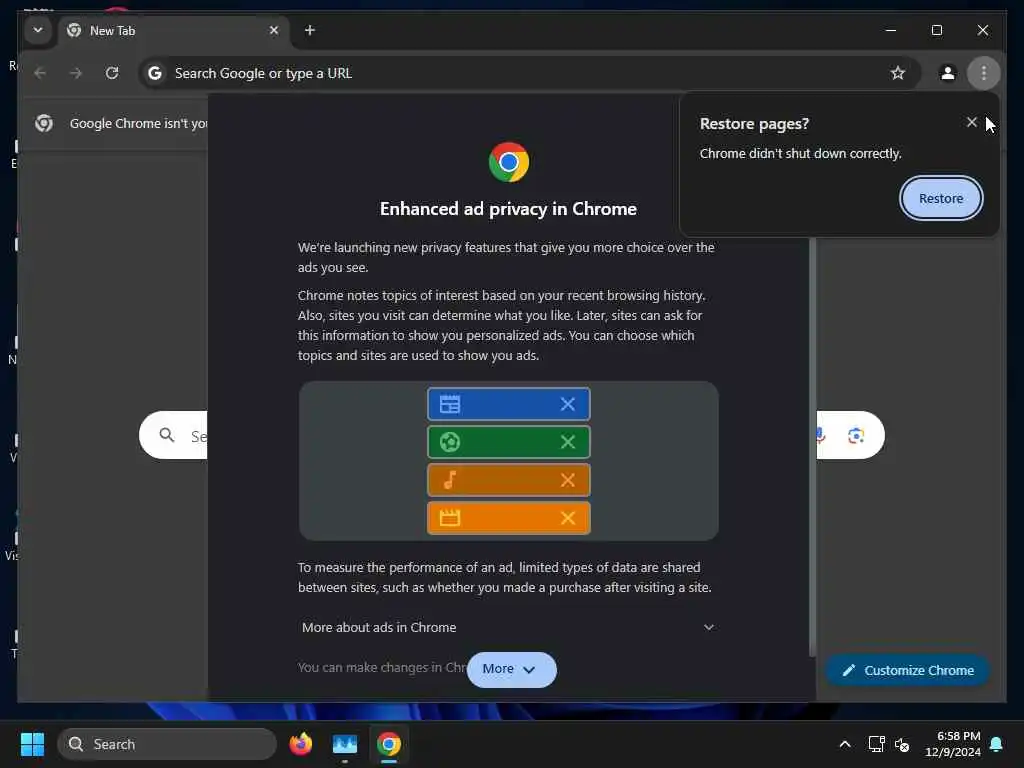Click the Google Lens search icon
Viewport: 1024px width, 768px height.
(x=856, y=435)
